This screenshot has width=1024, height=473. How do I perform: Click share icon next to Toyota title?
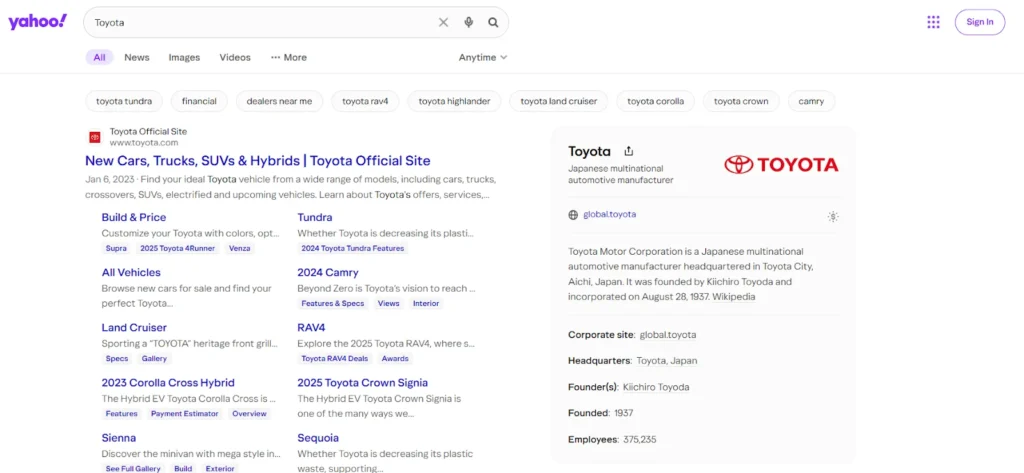pyautogui.click(x=629, y=151)
